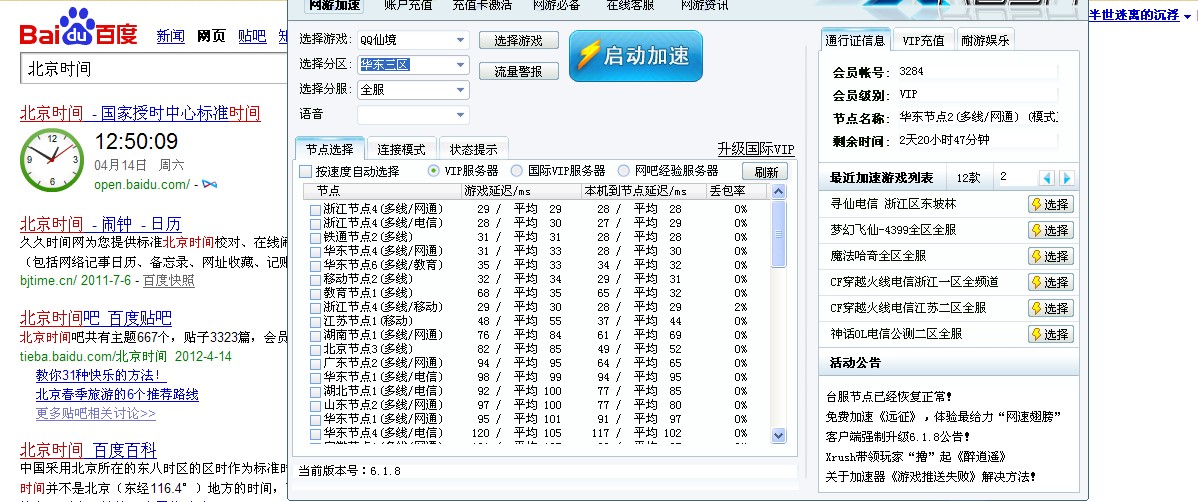The width and height of the screenshot is (1198, 502).
Task: Switch to the 连接模式 tab
Action: 401,150
